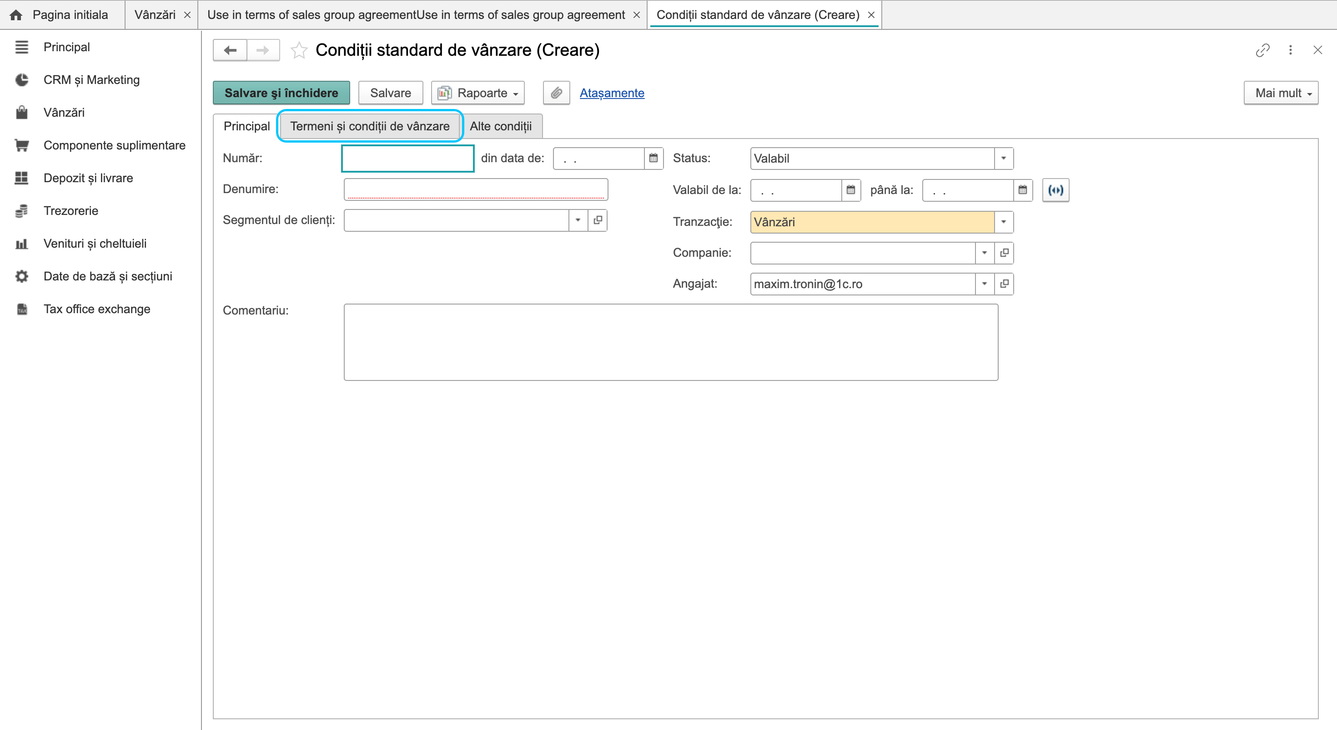Open the Companie record icon
Image resolution: width=1337 pixels, height=730 pixels.
coord(1005,253)
